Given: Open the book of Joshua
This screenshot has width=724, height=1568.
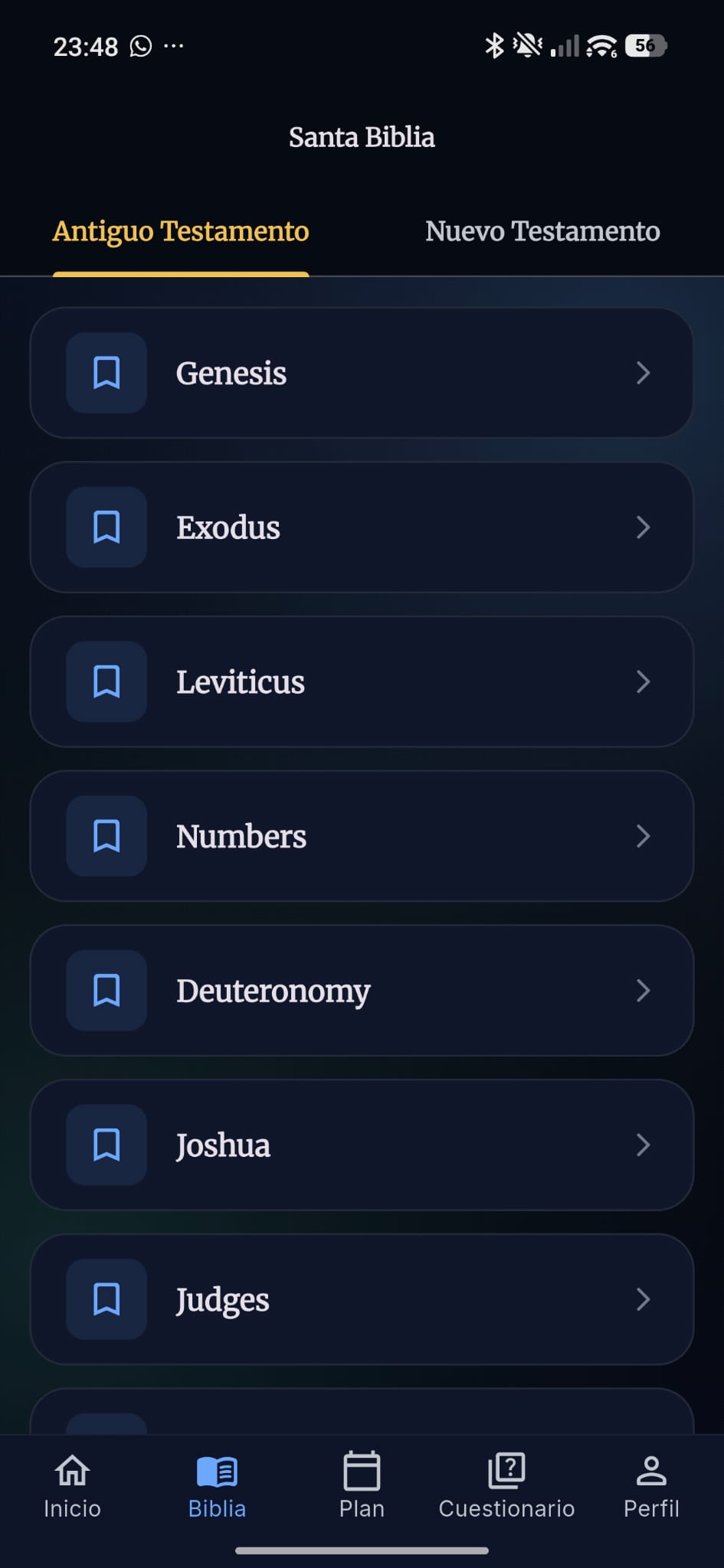Looking at the screenshot, I should pyautogui.click(x=223, y=1145).
